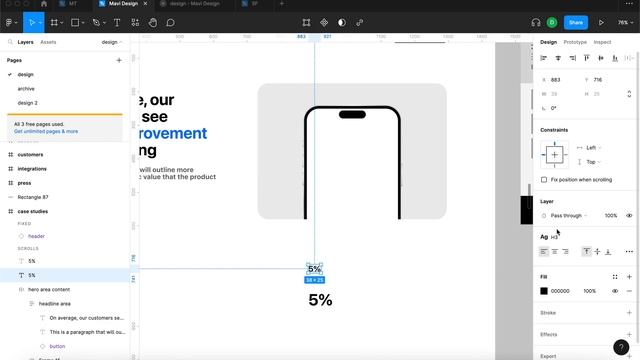Click the black fill color swatch
Image resolution: width=640 pixels, height=360 pixels.
[x=544, y=291]
